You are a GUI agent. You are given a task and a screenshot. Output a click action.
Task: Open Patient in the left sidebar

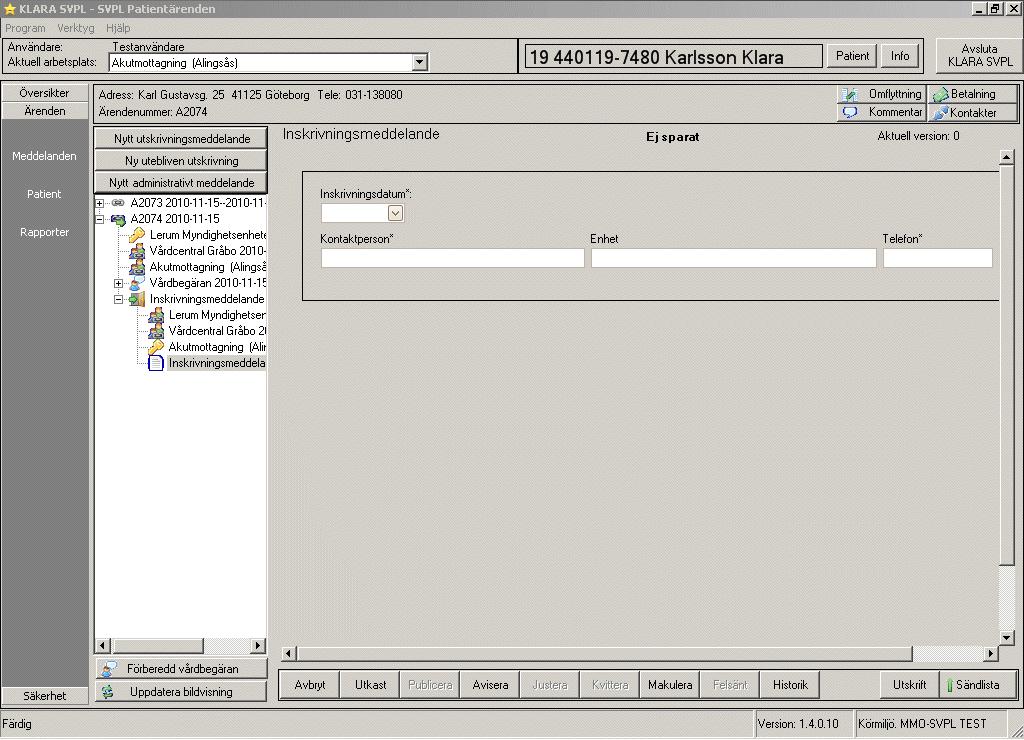[44, 194]
